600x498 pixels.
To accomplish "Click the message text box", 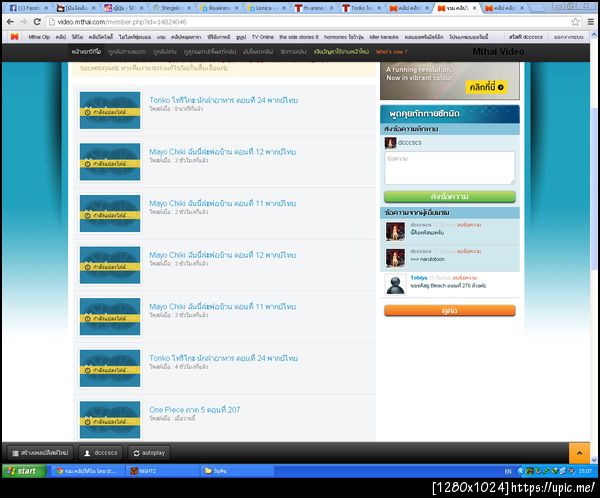I will (x=450, y=168).
